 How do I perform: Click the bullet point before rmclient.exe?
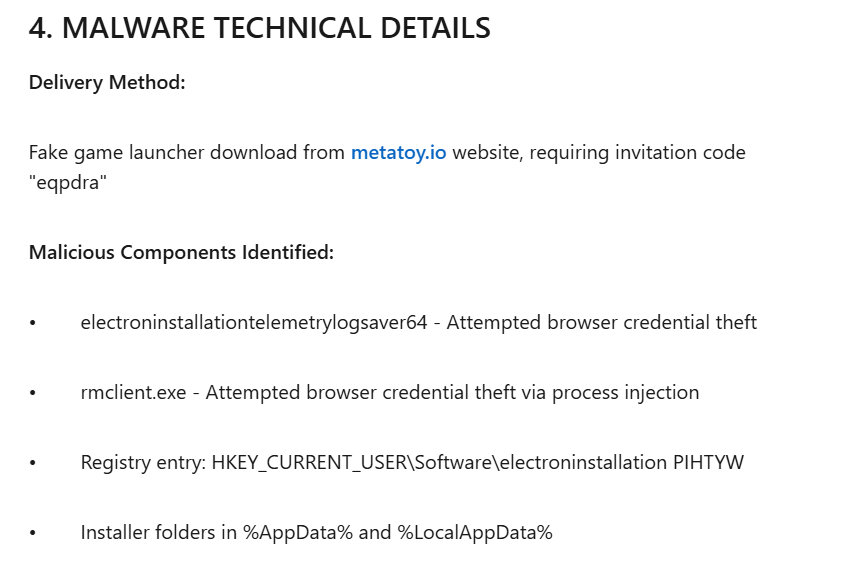(33, 393)
